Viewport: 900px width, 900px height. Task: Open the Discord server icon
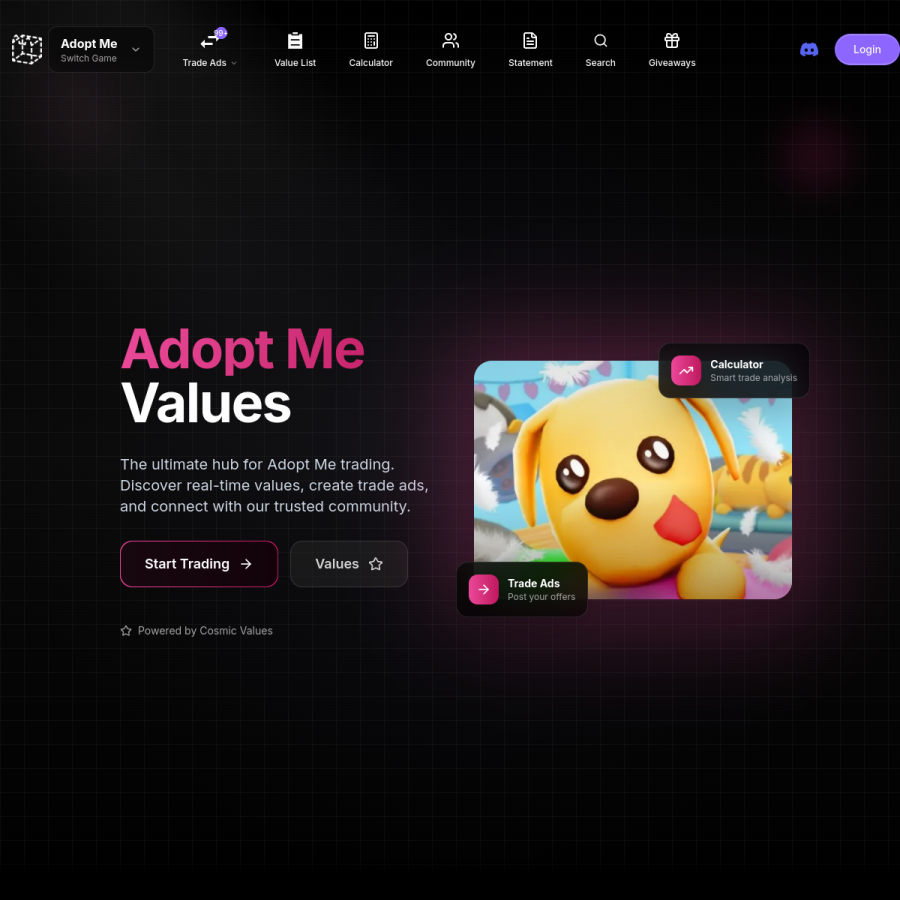pos(809,50)
